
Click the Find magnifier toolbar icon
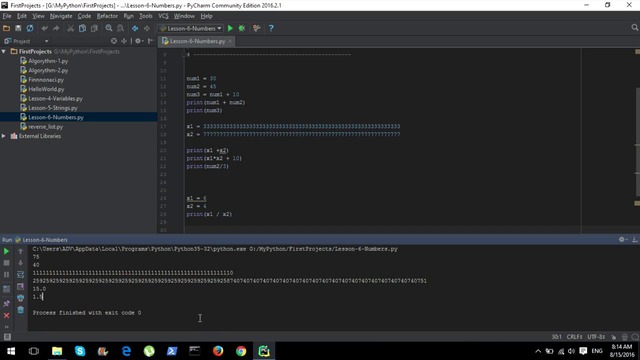pos(109,28)
